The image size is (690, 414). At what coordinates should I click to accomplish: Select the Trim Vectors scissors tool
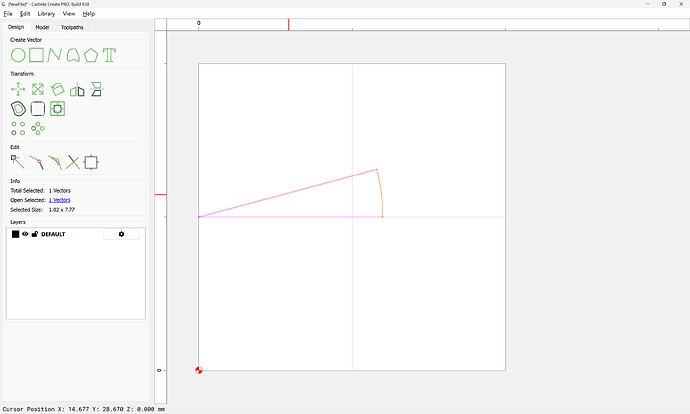pos(73,161)
